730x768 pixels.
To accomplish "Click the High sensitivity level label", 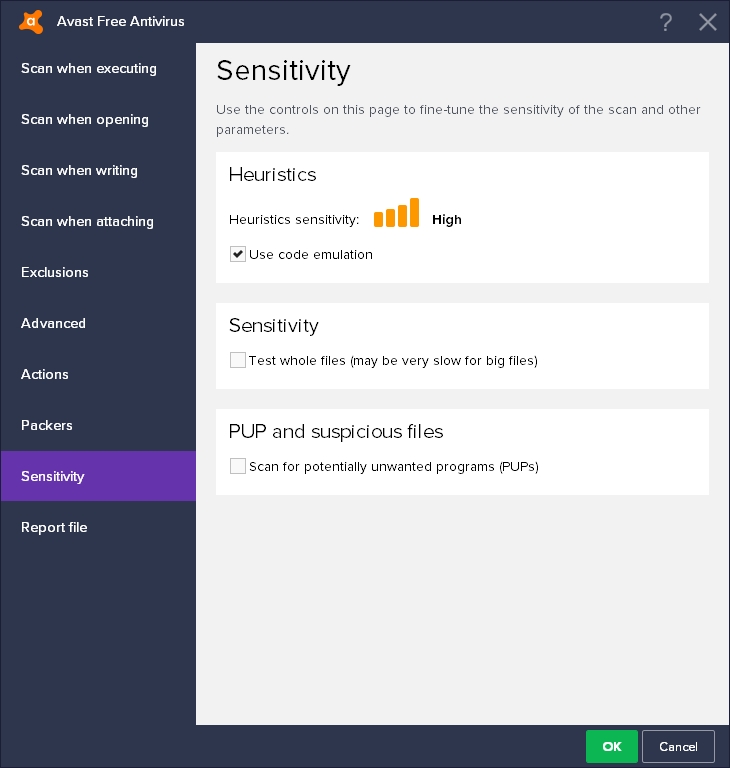I will pyautogui.click(x=447, y=220).
